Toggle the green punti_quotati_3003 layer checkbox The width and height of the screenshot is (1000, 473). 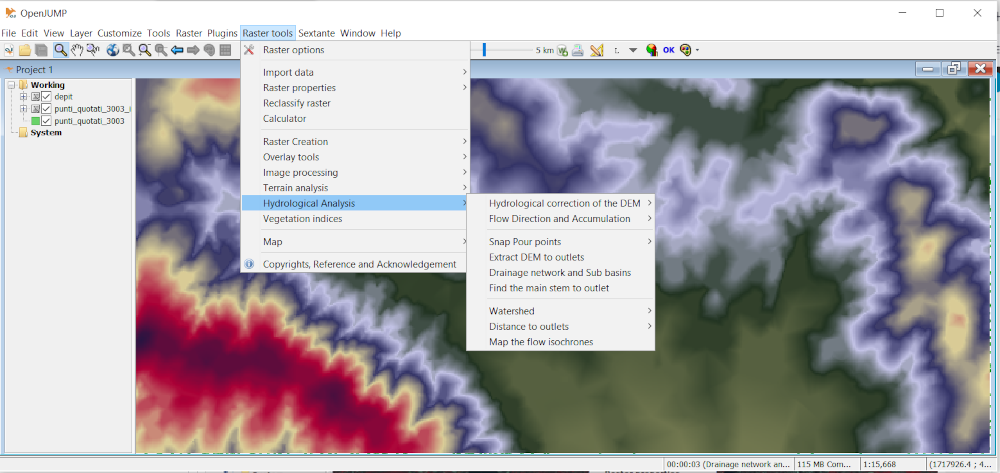[x=46, y=120]
